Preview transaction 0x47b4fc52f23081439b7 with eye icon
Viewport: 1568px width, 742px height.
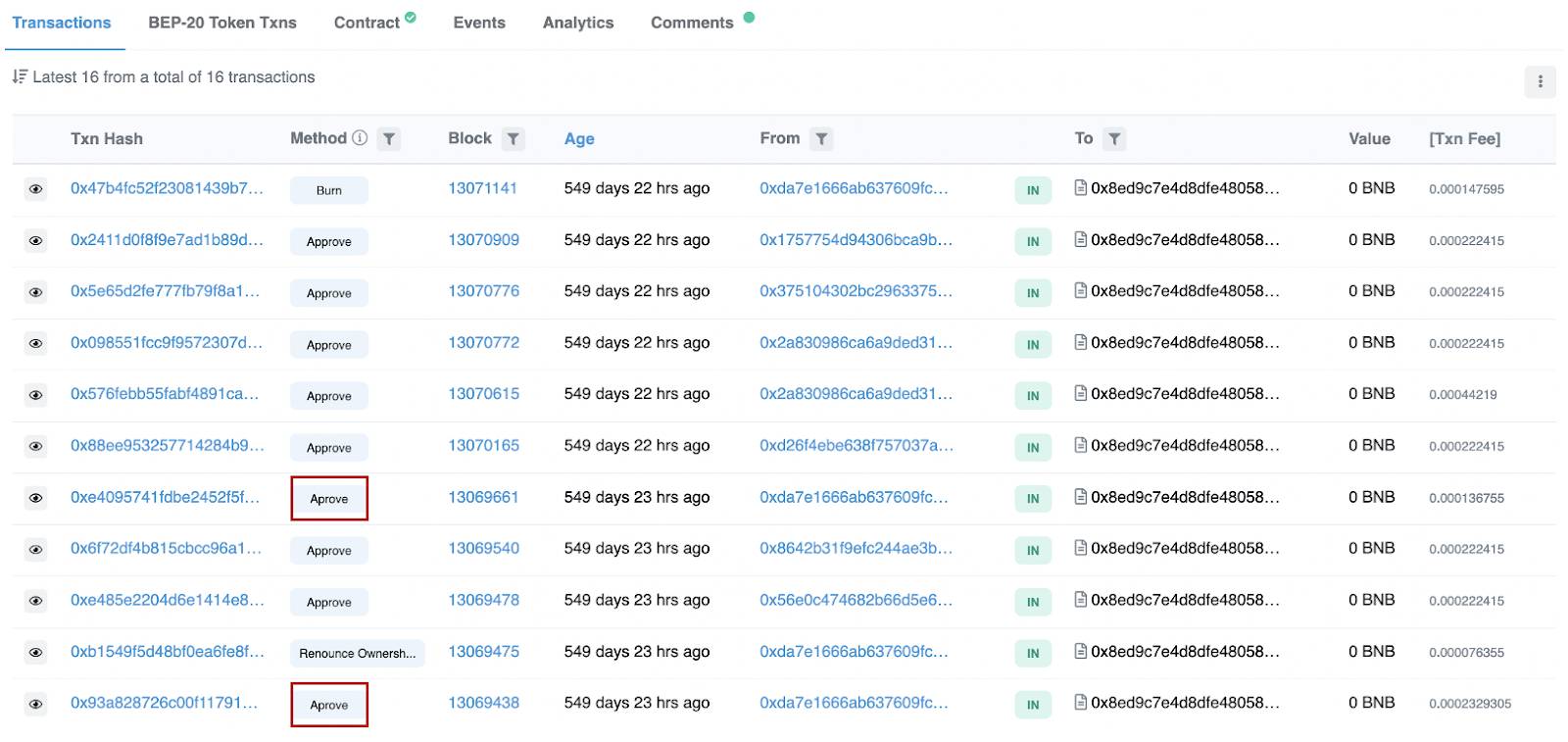(x=35, y=189)
